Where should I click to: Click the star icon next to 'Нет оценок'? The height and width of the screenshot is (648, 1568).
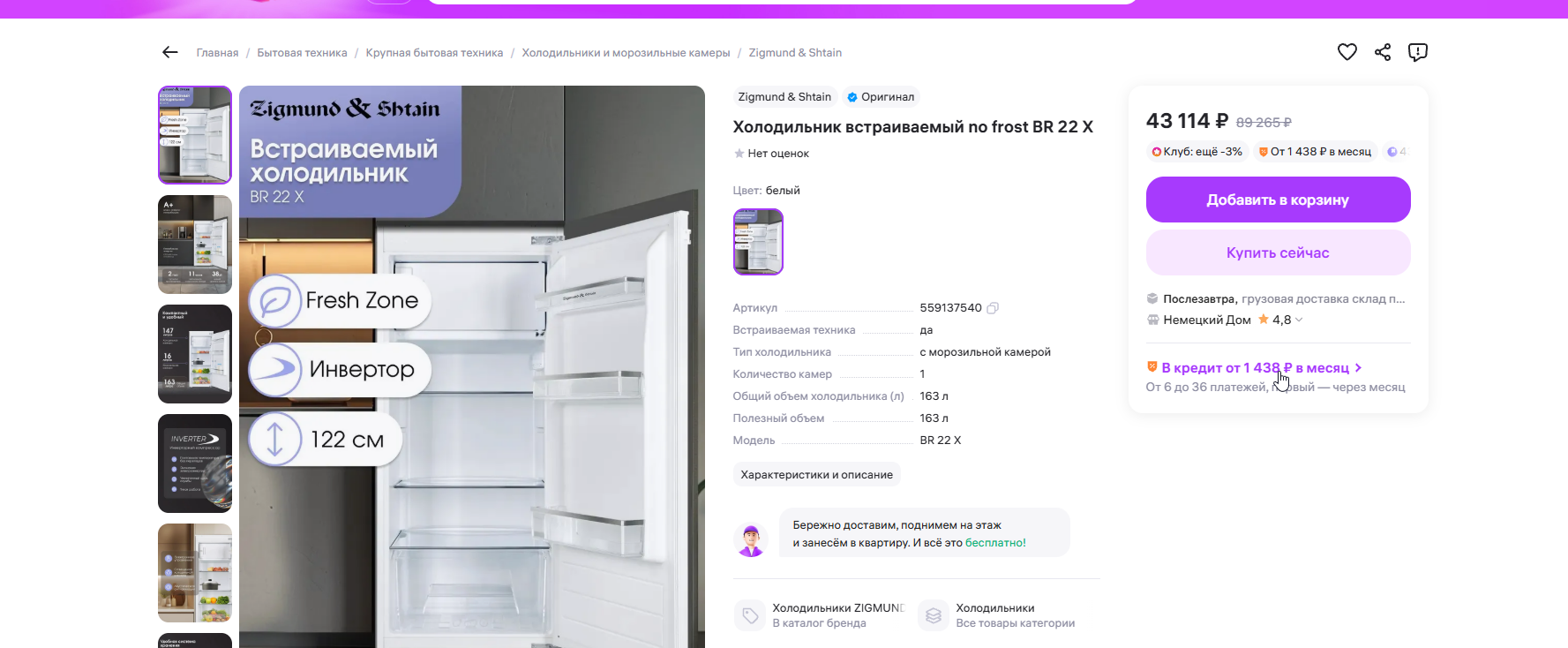(739, 154)
